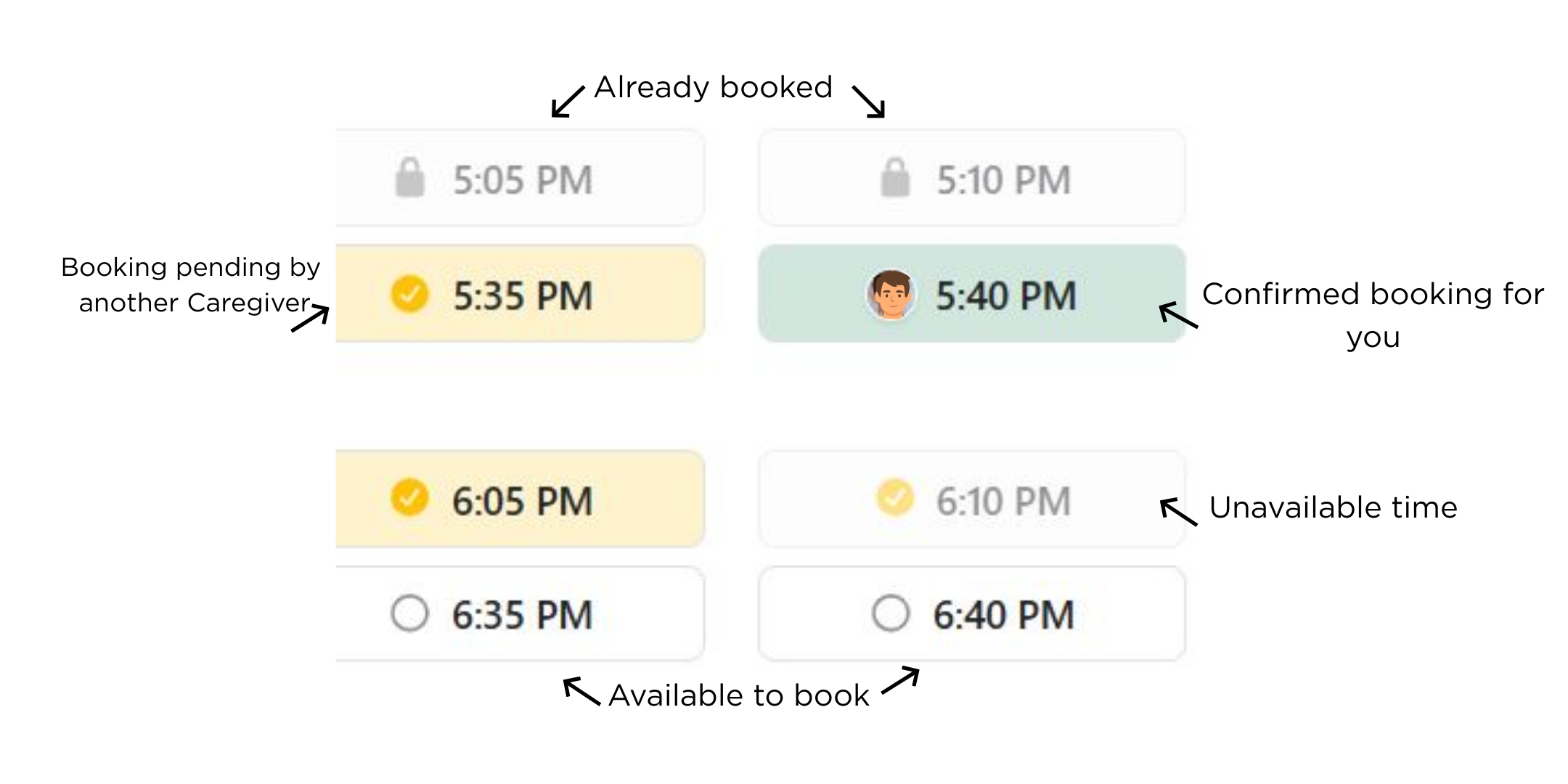Select the 6:40 PM radio circle
This screenshot has height=784, width=1568.
point(891,613)
